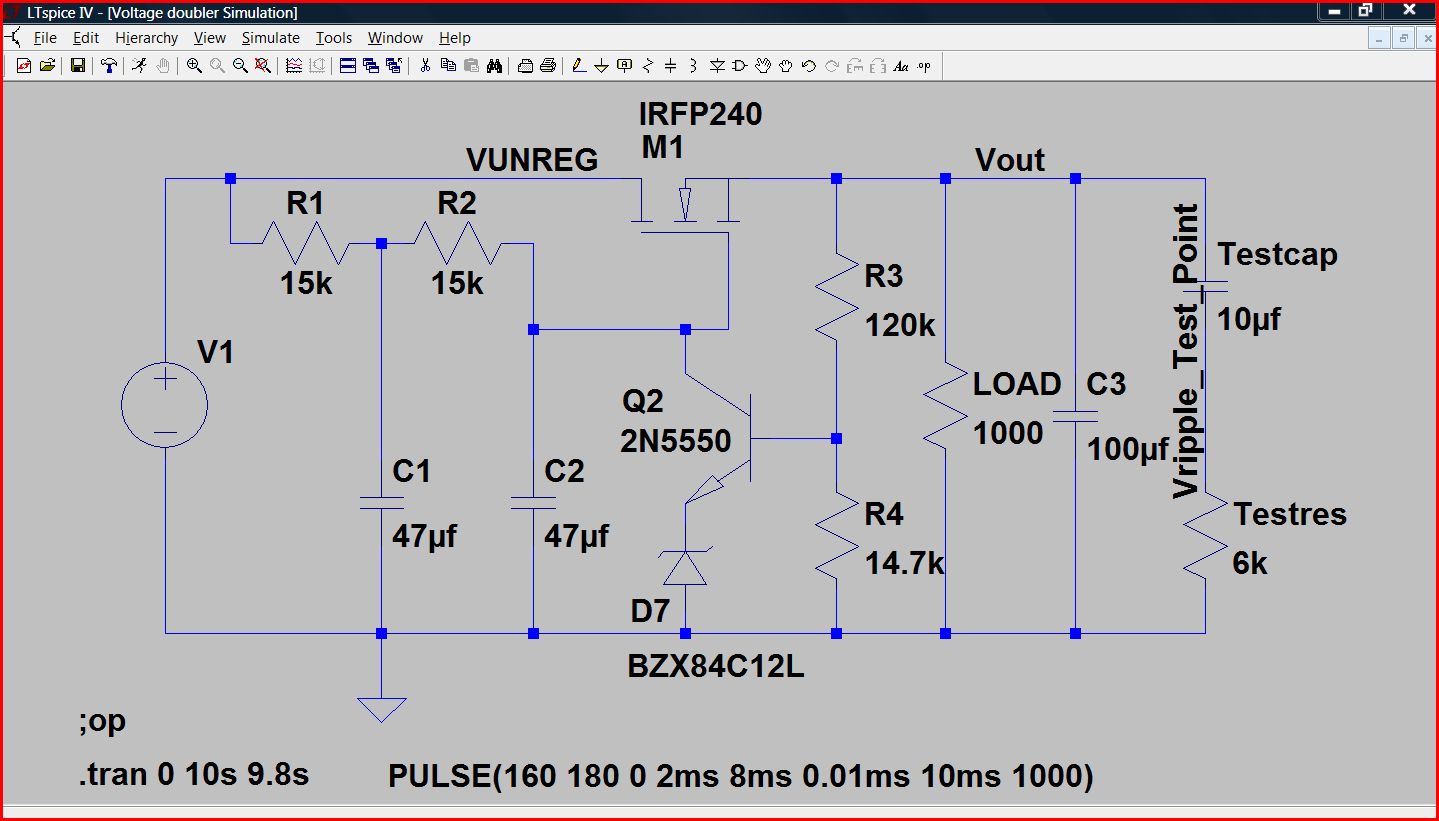1439x821 pixels.
Task: Click the .tran 0 10s 9.8s directive
Action: 192,775
